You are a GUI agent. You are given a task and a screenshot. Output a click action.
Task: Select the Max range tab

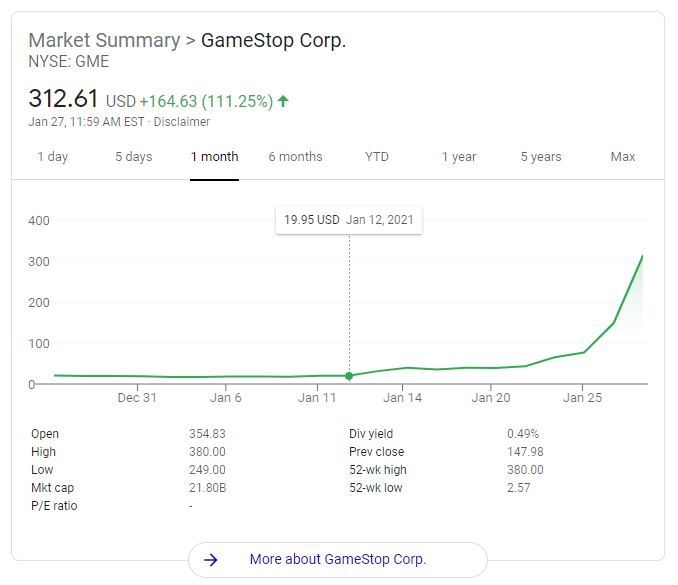tap(623, 157)
